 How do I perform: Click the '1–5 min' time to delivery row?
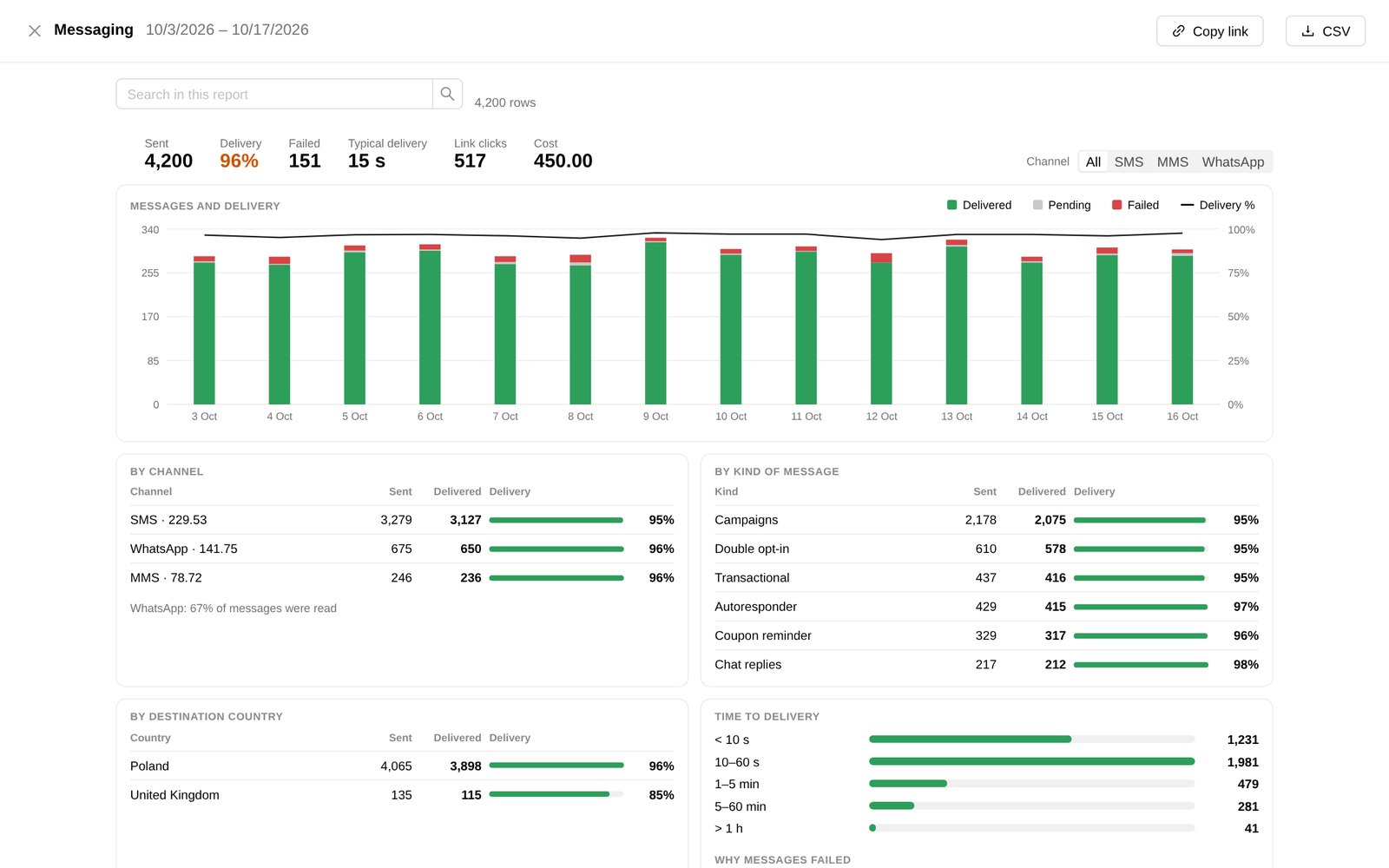pyautogui.click(x=986, y=784)
